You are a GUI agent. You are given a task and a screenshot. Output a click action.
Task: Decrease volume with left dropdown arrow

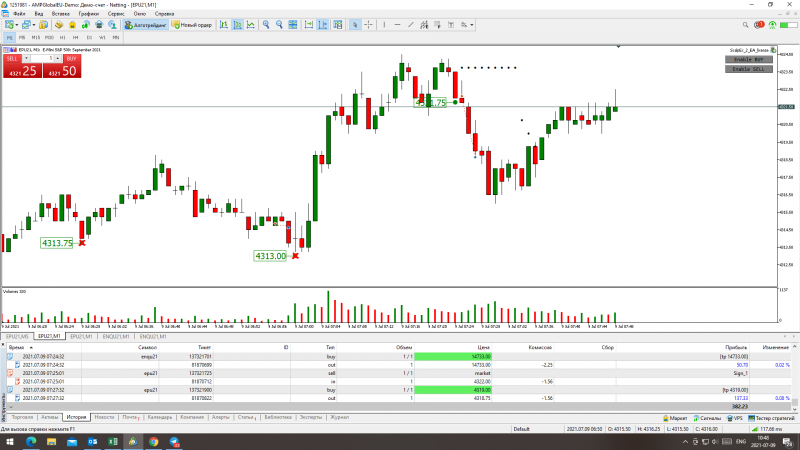[x=26, y=59]
